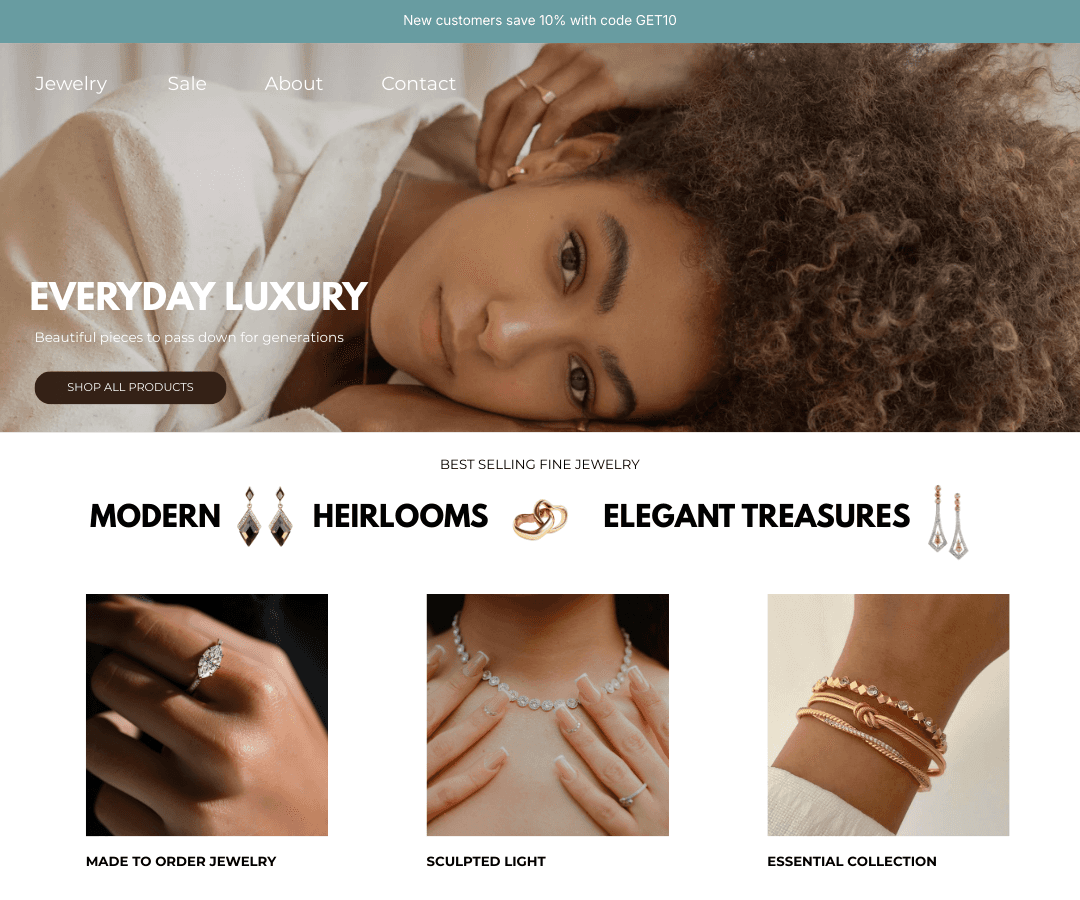This screenshot has height=900, width=1080.
Task: Open the About navigation link
Action: (x=293, y=83)
